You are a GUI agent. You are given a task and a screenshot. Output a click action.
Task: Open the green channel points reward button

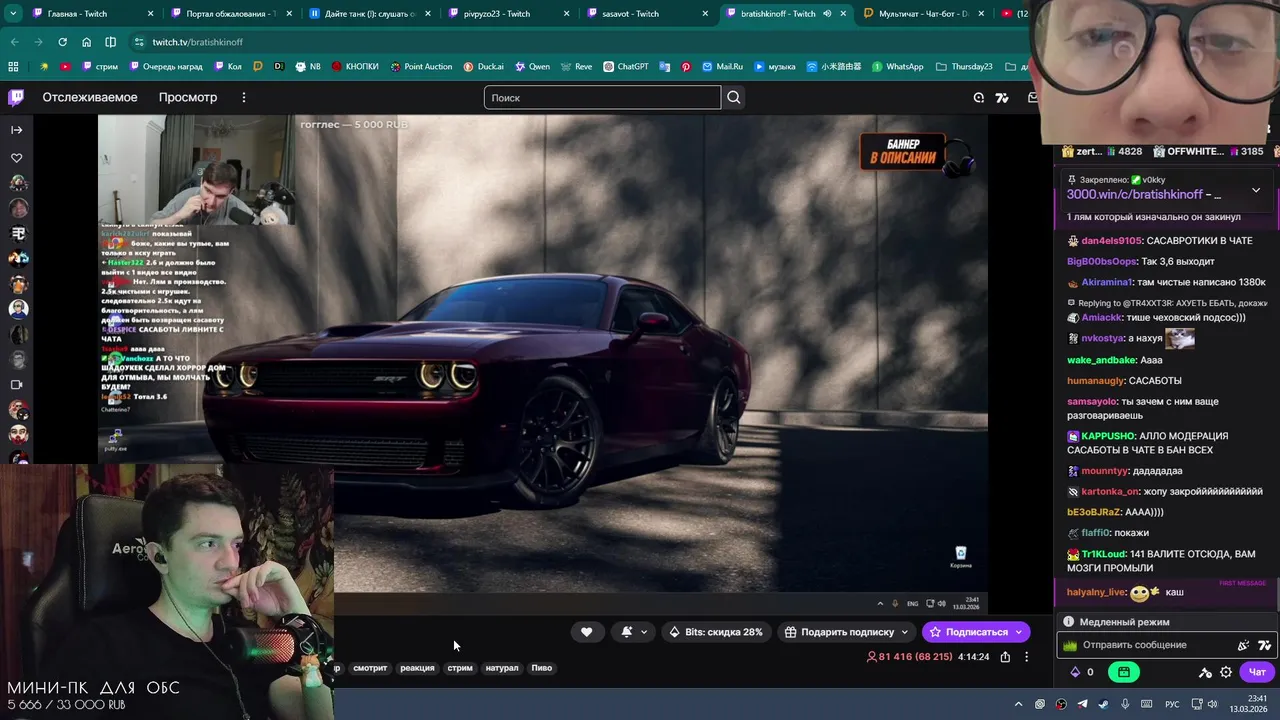pos(1124,672)
